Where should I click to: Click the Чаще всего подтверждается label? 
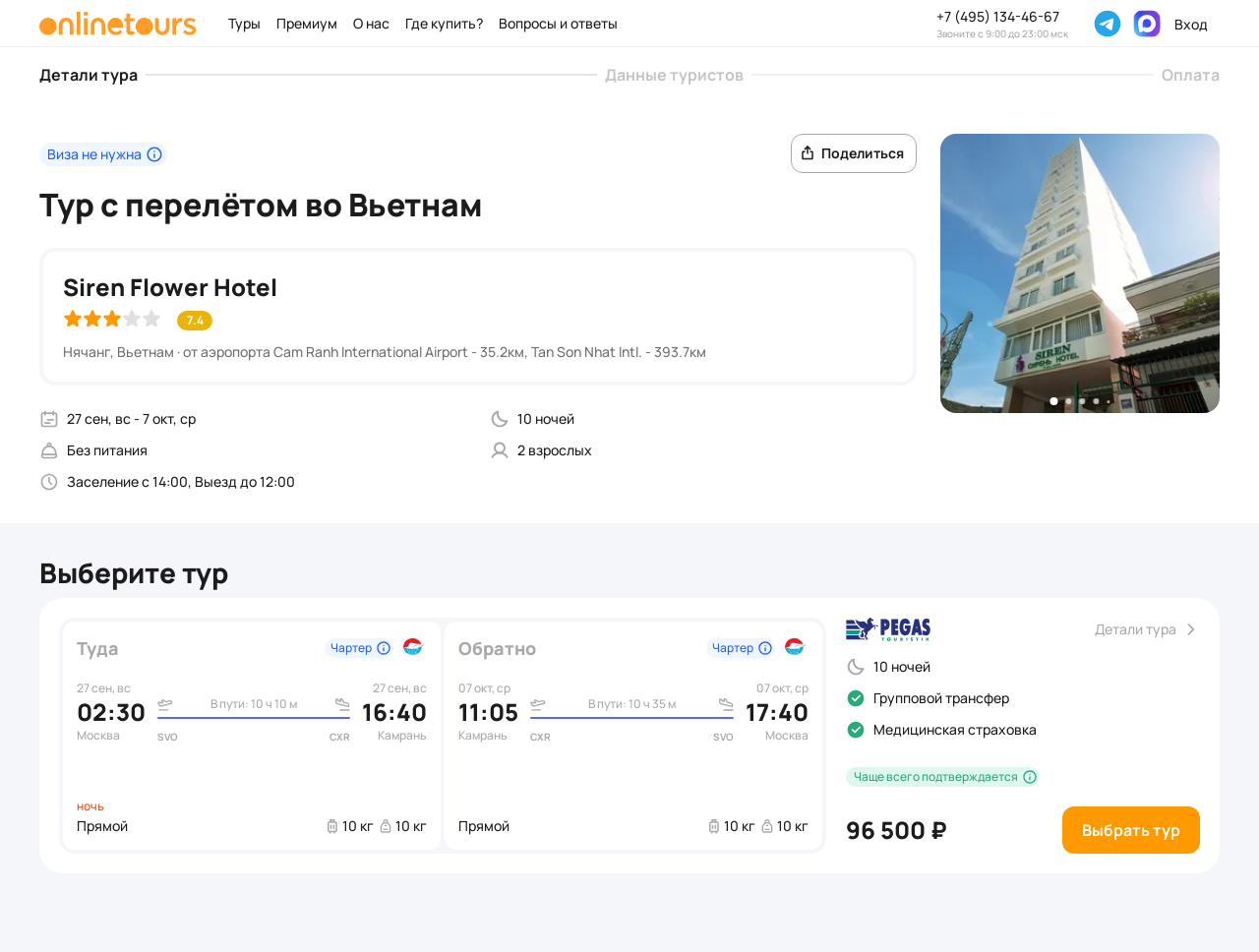[x=935, y=777]
